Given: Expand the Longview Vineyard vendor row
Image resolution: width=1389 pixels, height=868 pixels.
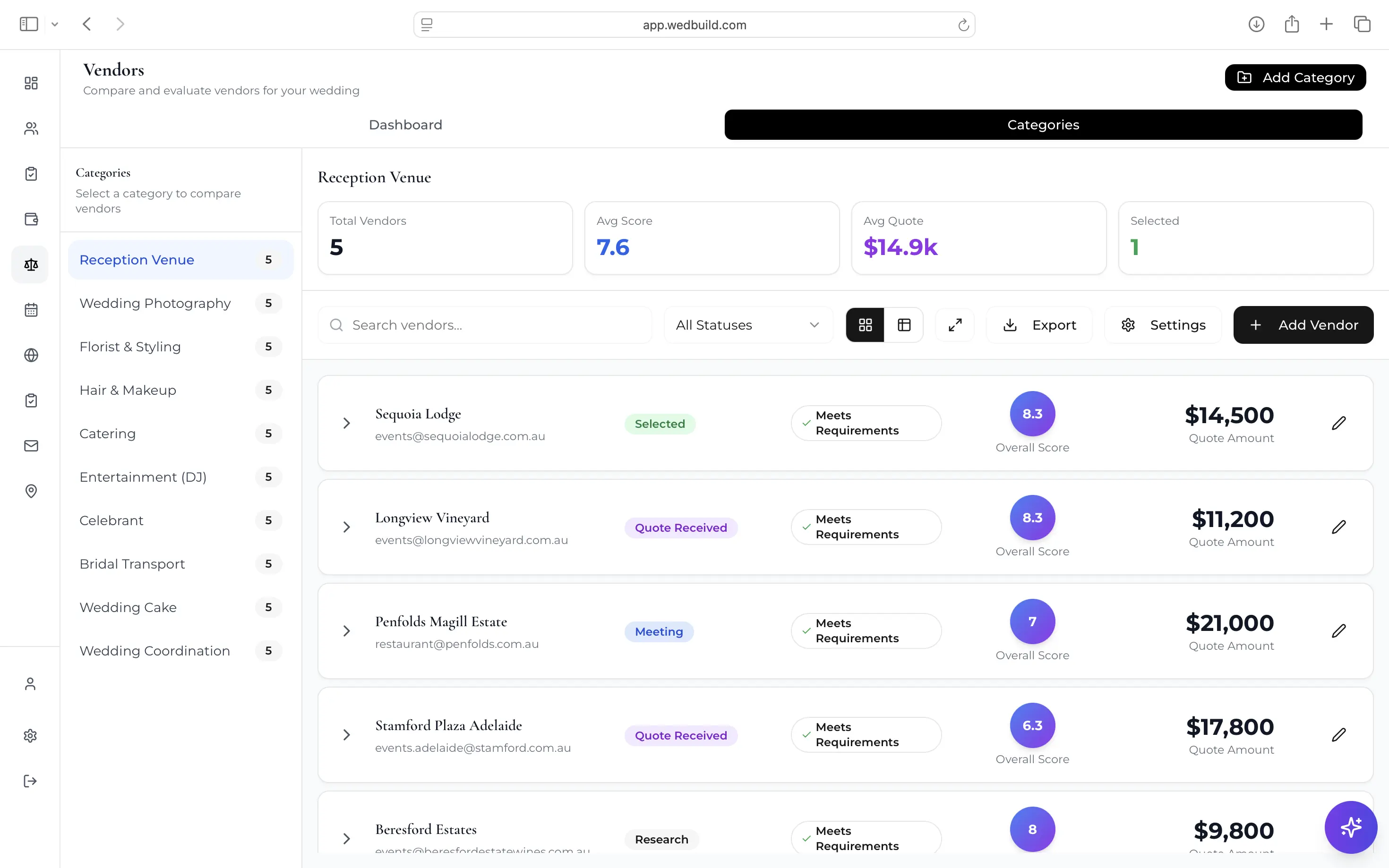Looking at the screenshot, I should pyautogui.click(x=346, y=527).
